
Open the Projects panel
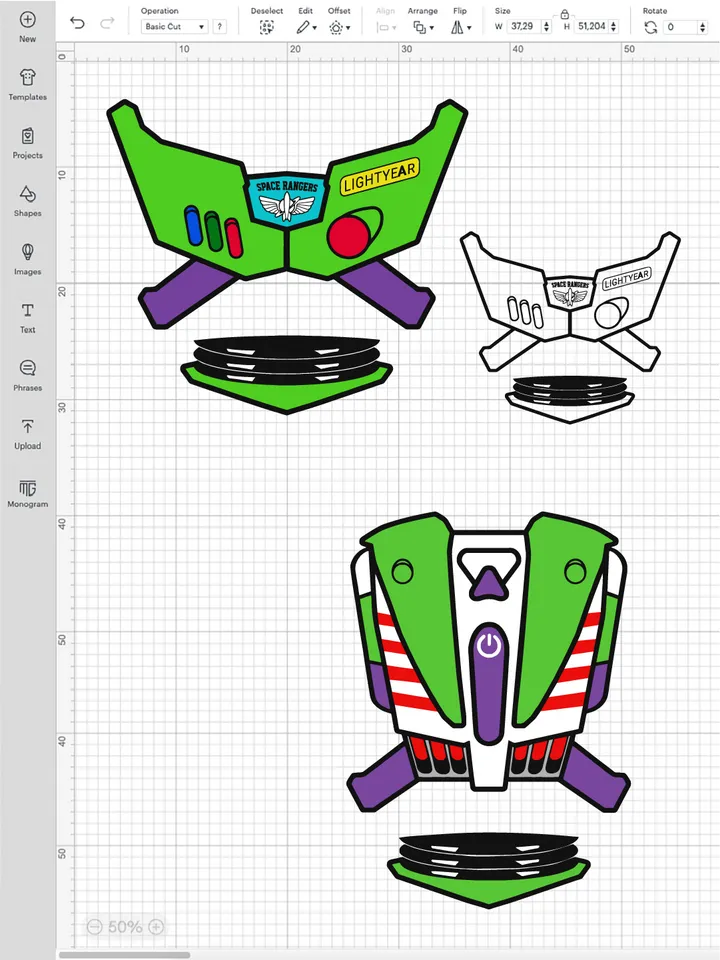28,143
